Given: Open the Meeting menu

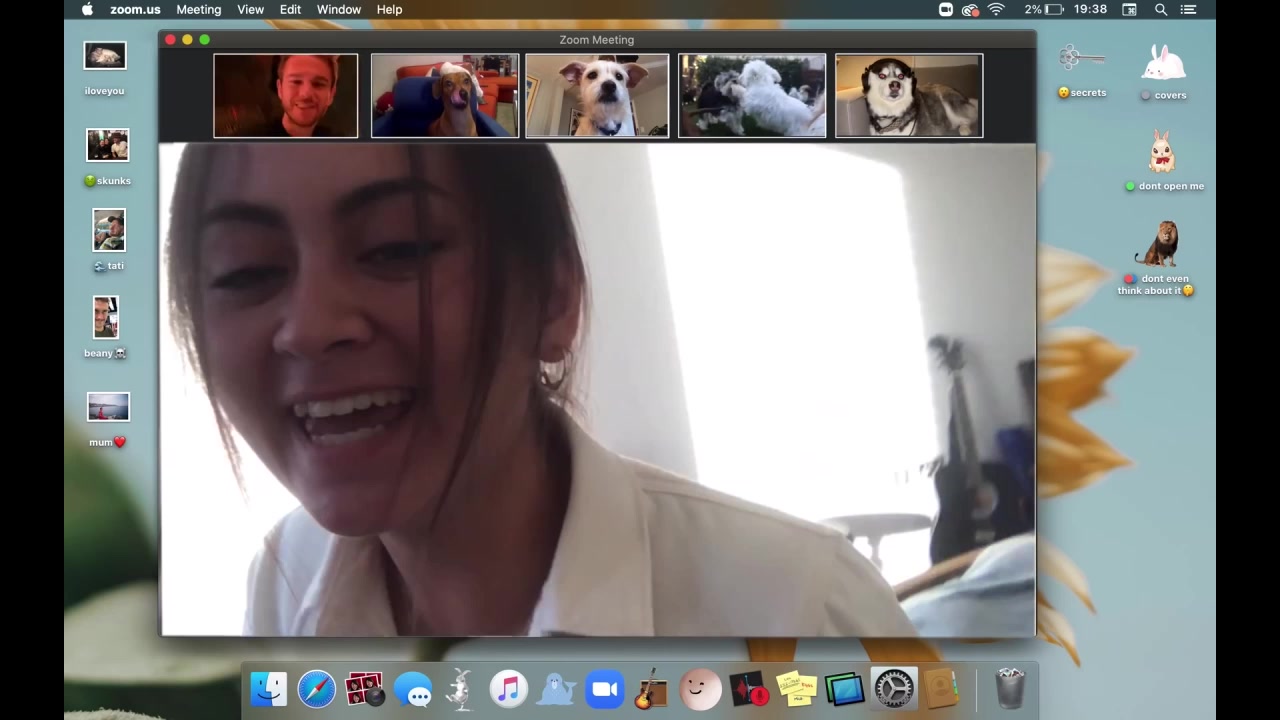Looking at the screenshot, I should tap(199, 9).
